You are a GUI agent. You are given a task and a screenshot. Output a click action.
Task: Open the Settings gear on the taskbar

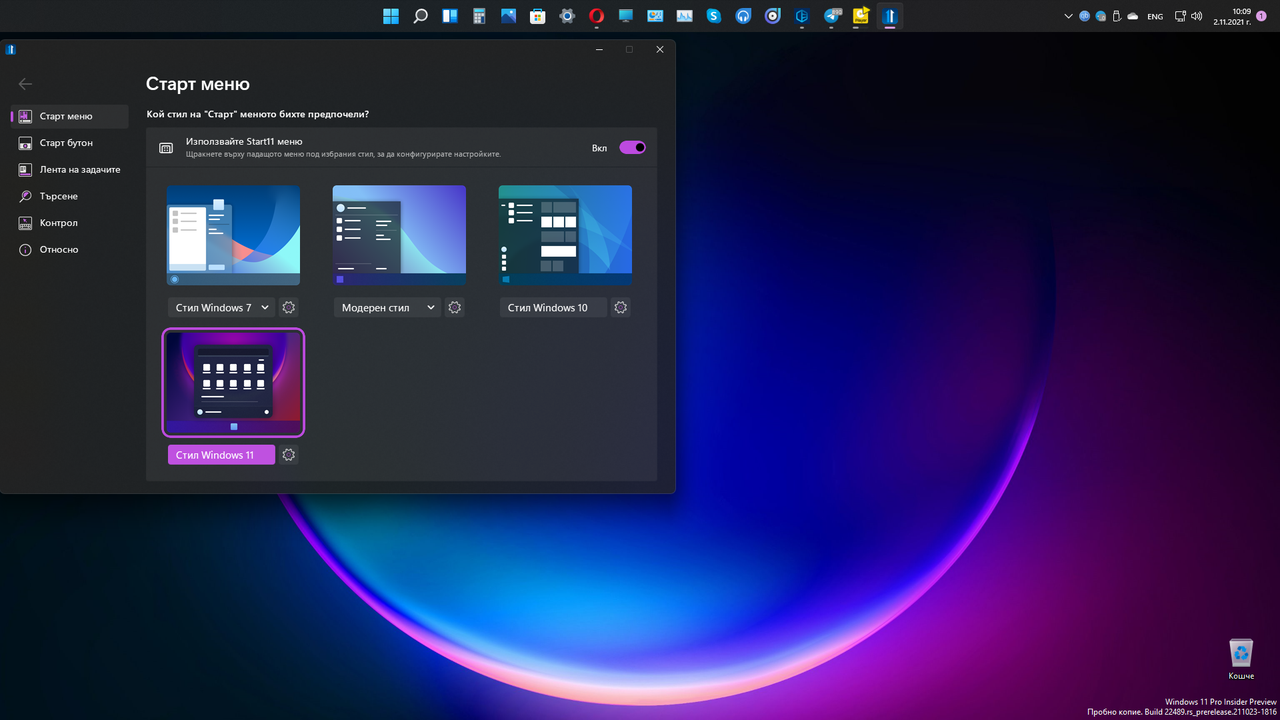click(x=567, y=16)
